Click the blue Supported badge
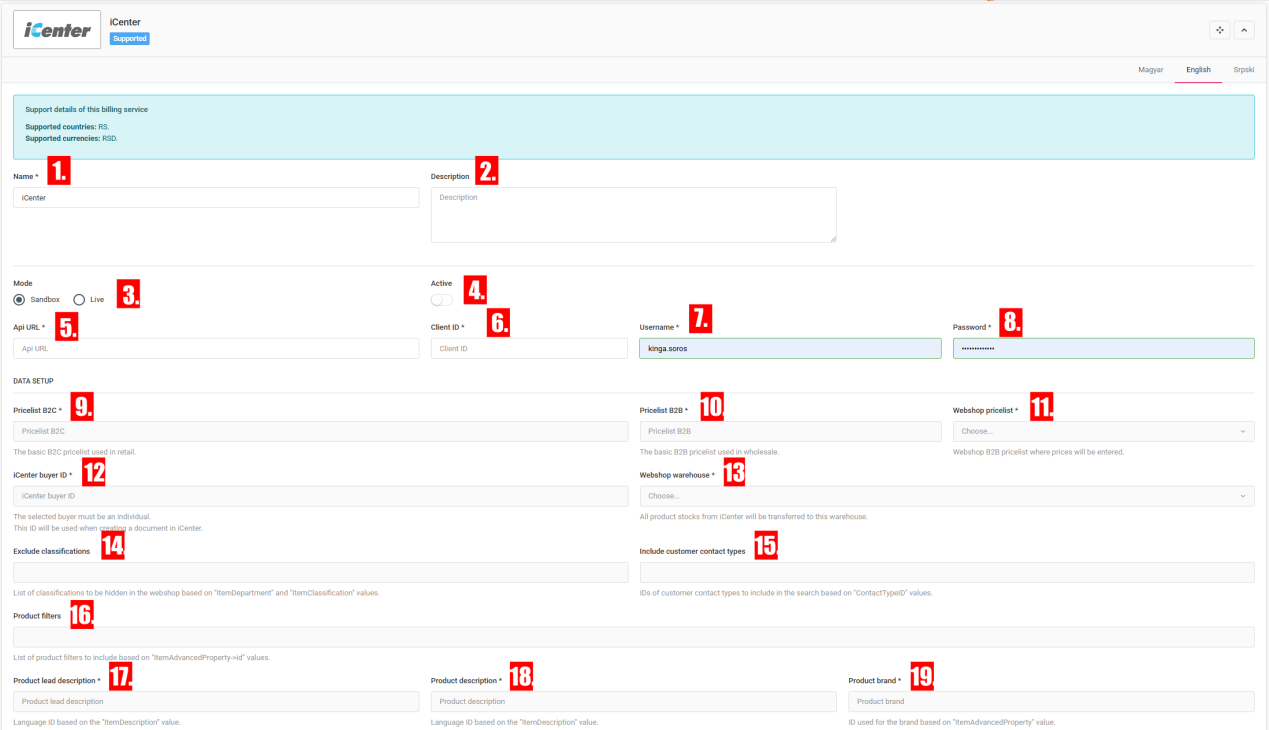The image size is (1269, 730). 130,39
